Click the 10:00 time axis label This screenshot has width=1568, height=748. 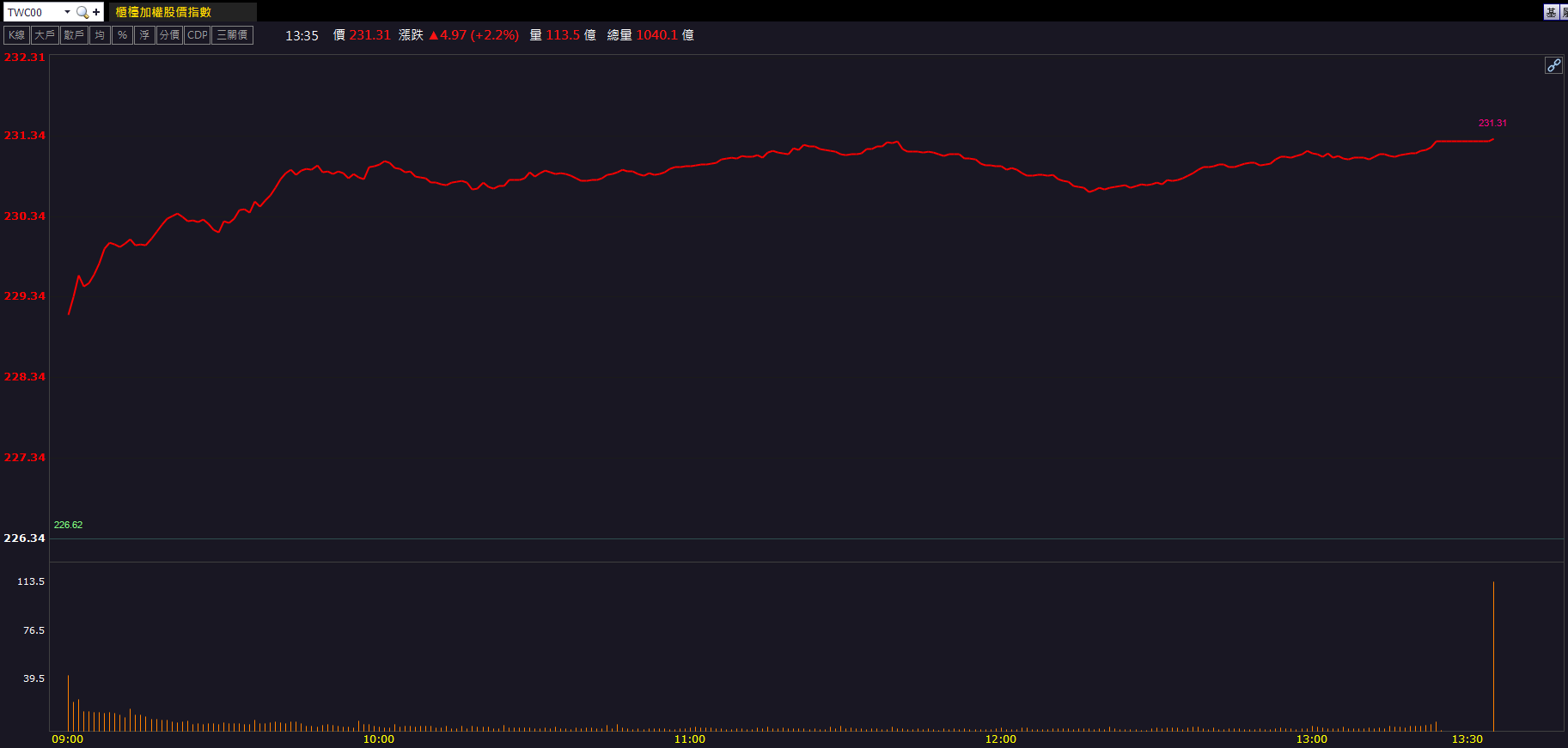click(x=379, y=739)
